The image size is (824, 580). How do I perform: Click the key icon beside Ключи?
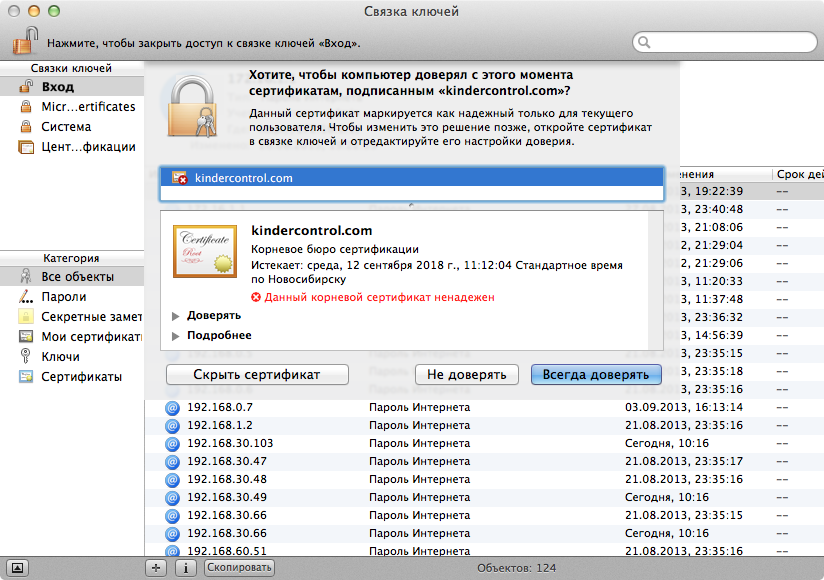point(25,356)
